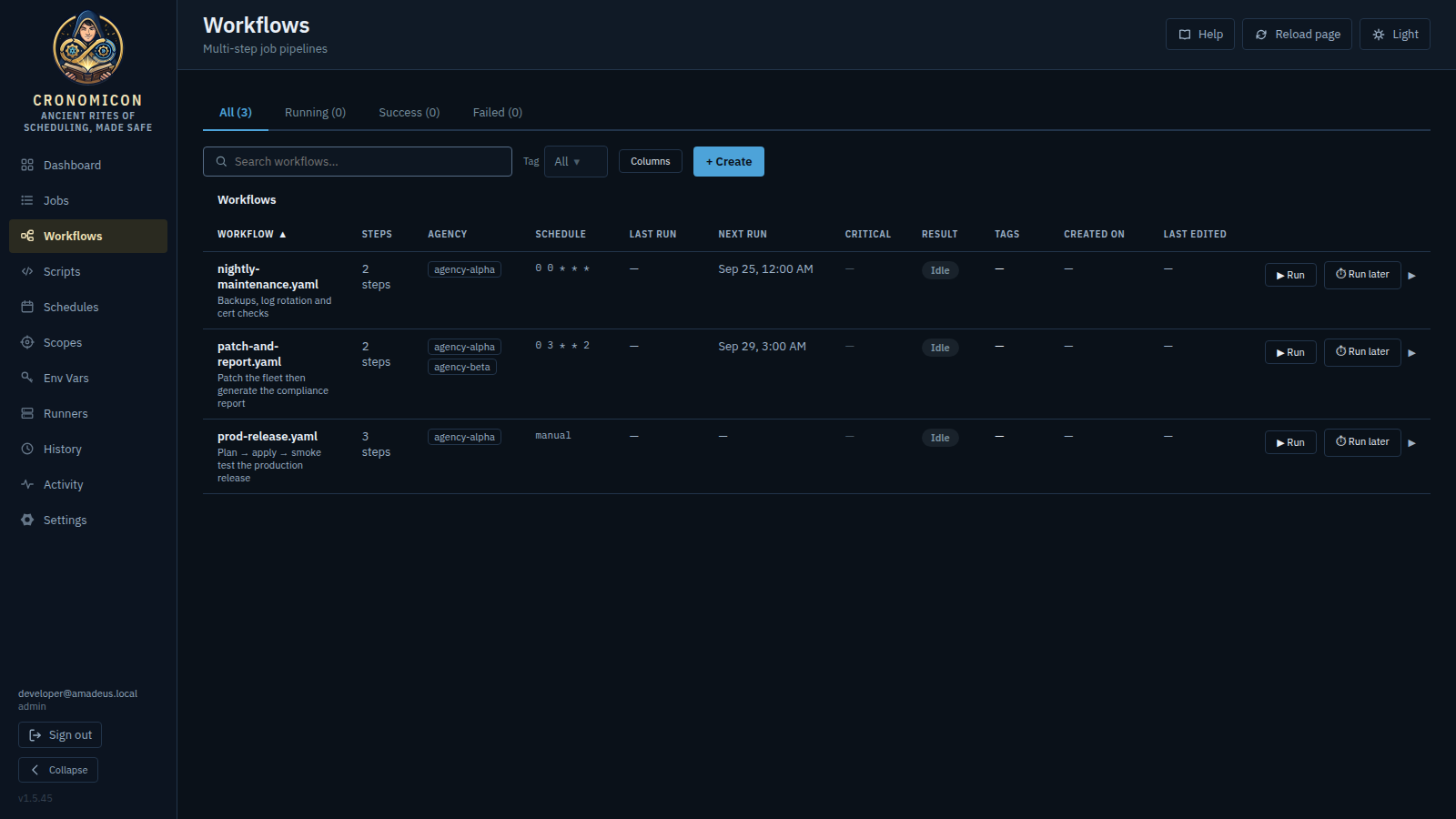Schedule Run later for patch-and-report.yaml

[x=1362, y=352]
